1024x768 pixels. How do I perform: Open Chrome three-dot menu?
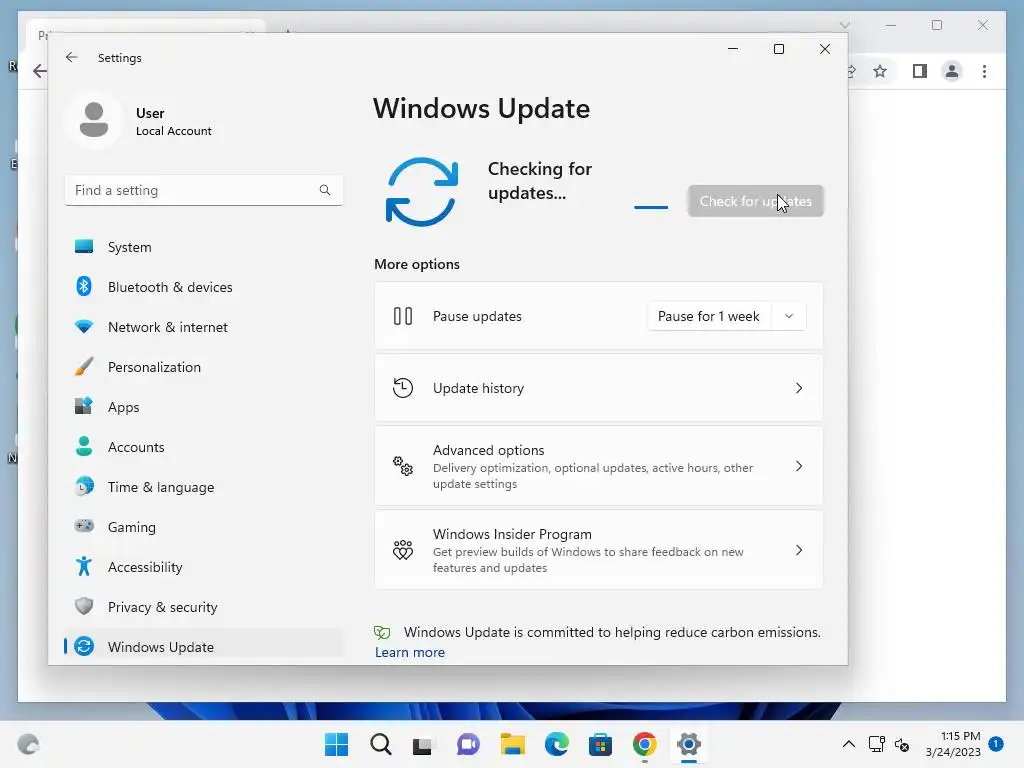pos(984,71)
